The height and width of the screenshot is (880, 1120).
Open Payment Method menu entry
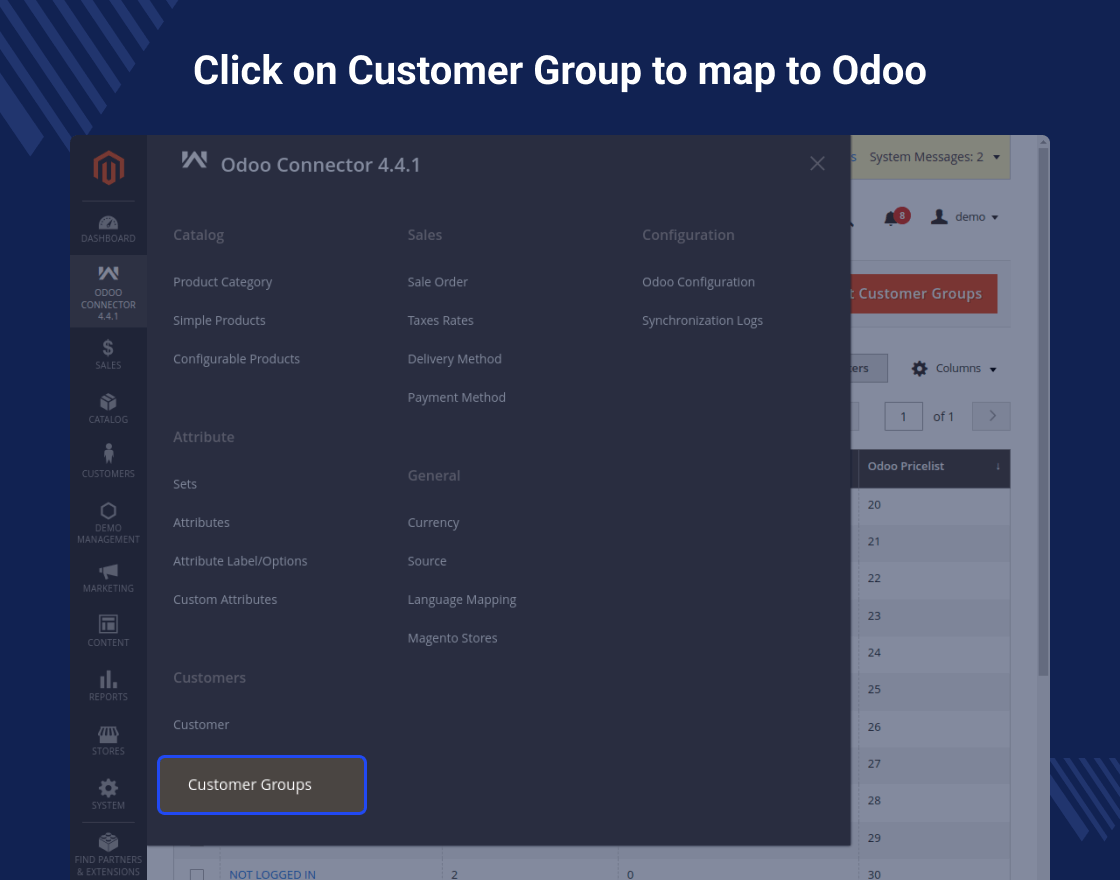point(456,398)
